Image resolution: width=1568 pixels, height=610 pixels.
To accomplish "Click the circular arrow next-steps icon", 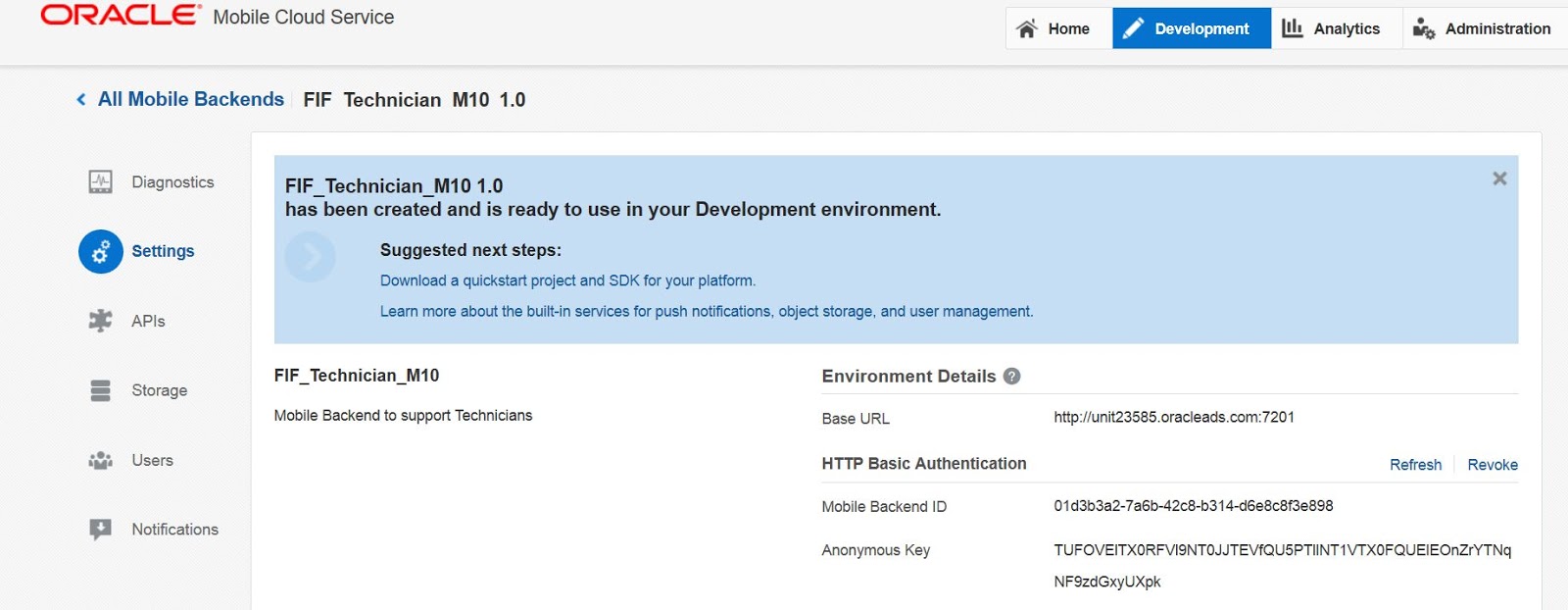I will (310, 257).
